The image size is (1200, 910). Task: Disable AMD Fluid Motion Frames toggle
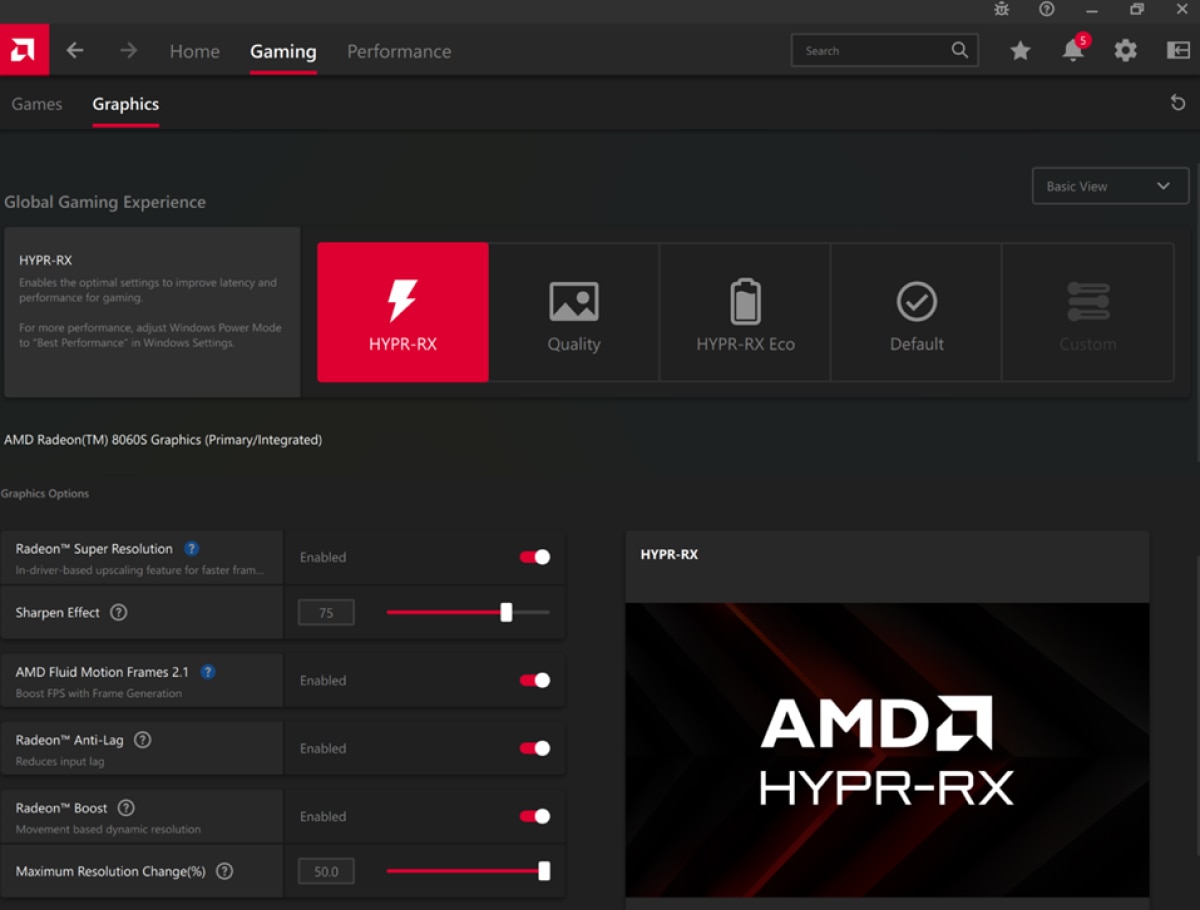(535, 680)
